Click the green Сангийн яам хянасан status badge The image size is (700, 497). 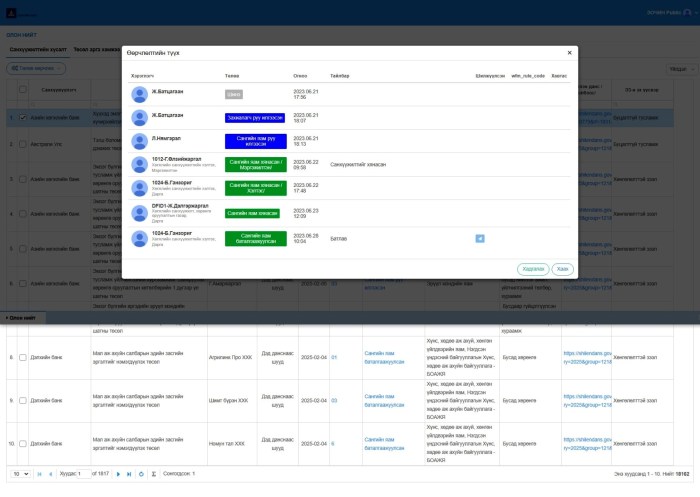(x=252, y=213)
